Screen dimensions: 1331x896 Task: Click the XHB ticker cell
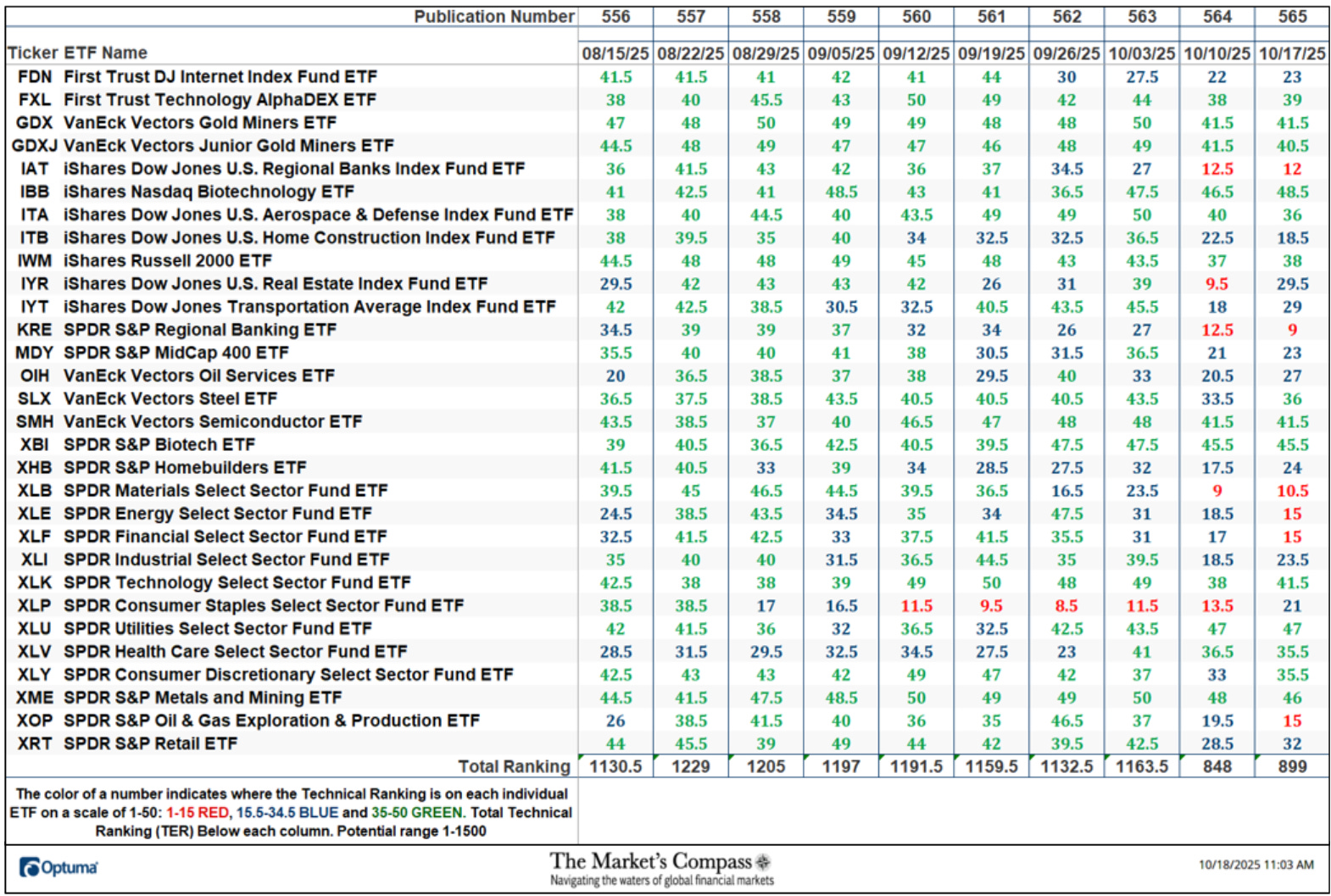34,467
